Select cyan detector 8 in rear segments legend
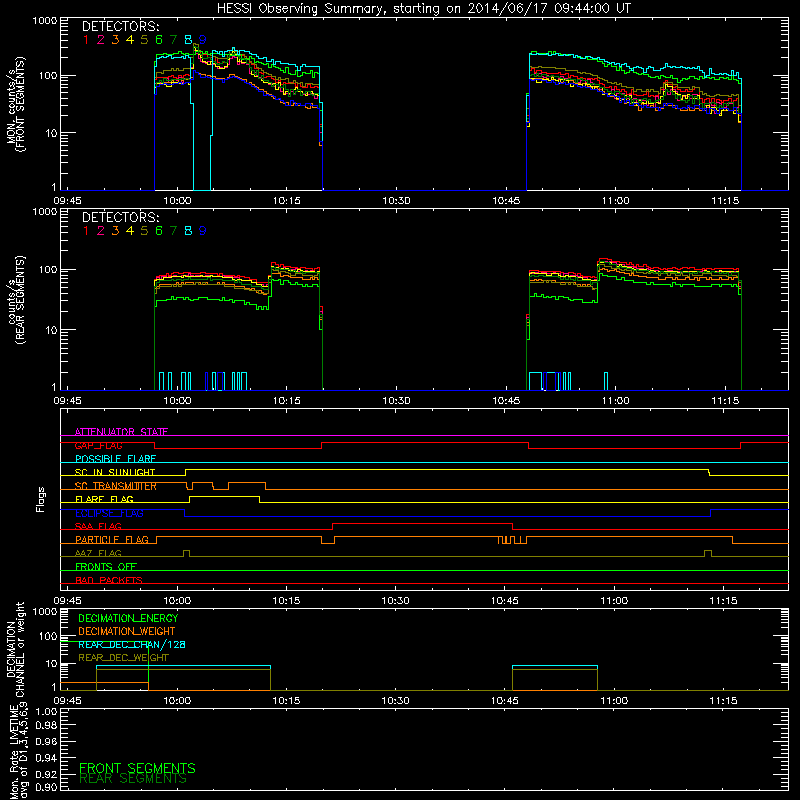 pyautogui.click(x=188, y=231)
